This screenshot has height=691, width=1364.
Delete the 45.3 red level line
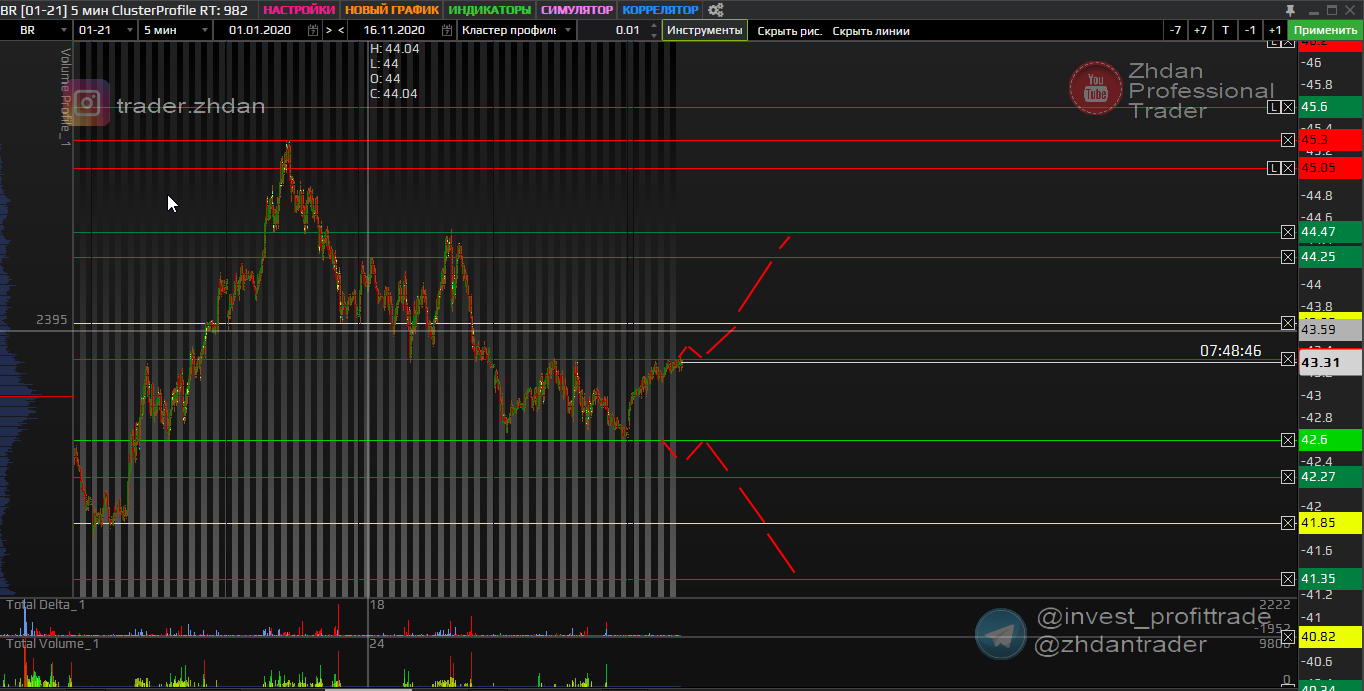point(1288,140)
